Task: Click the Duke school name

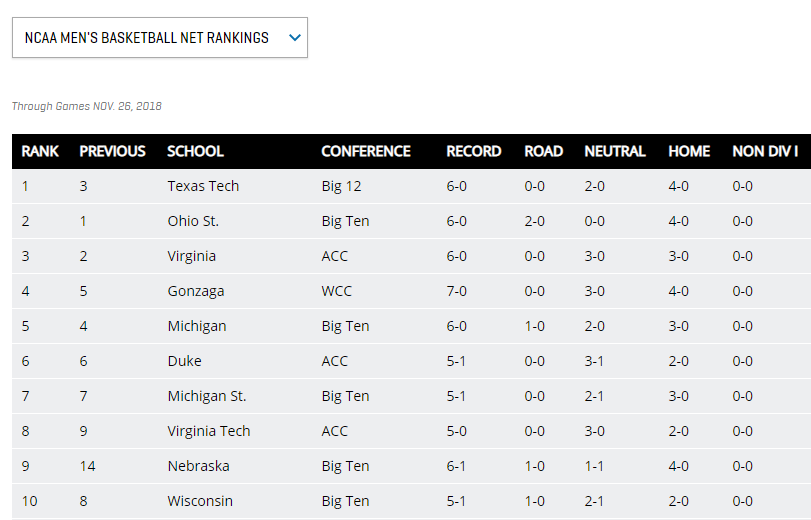Action: pos(184,361)
